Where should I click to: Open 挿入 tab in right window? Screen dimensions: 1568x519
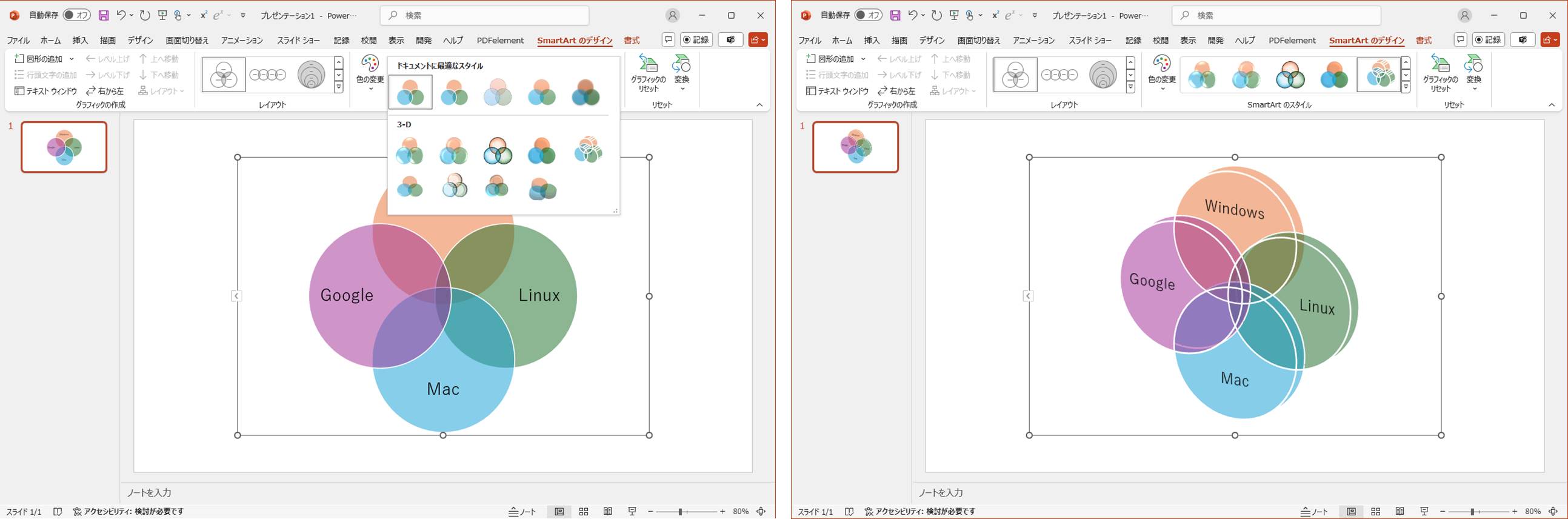click(872, 40)
